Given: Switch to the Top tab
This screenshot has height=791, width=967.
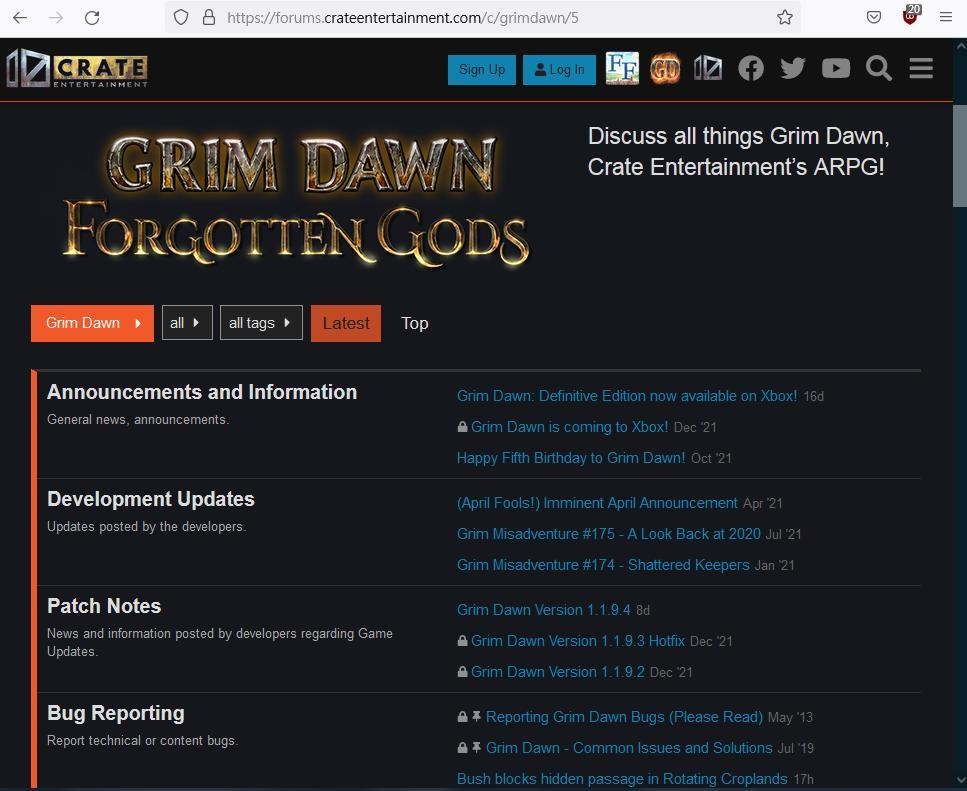Looking at the screenshot, I should [414, 323].
